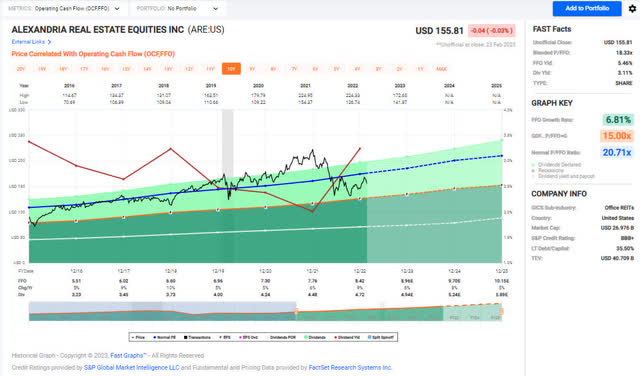This screenshot has height=376, width=640.
Task: Toggle the Split Spinoff legend entry
Action: 381,337
